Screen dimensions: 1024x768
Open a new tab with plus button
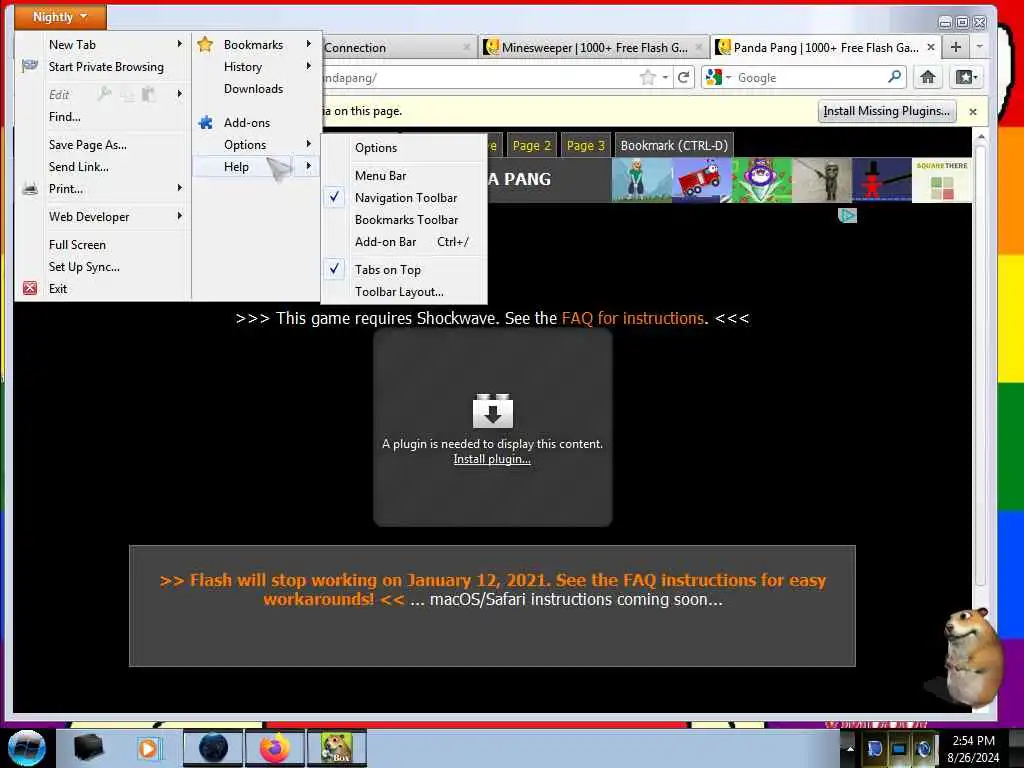tap(955, 47)
